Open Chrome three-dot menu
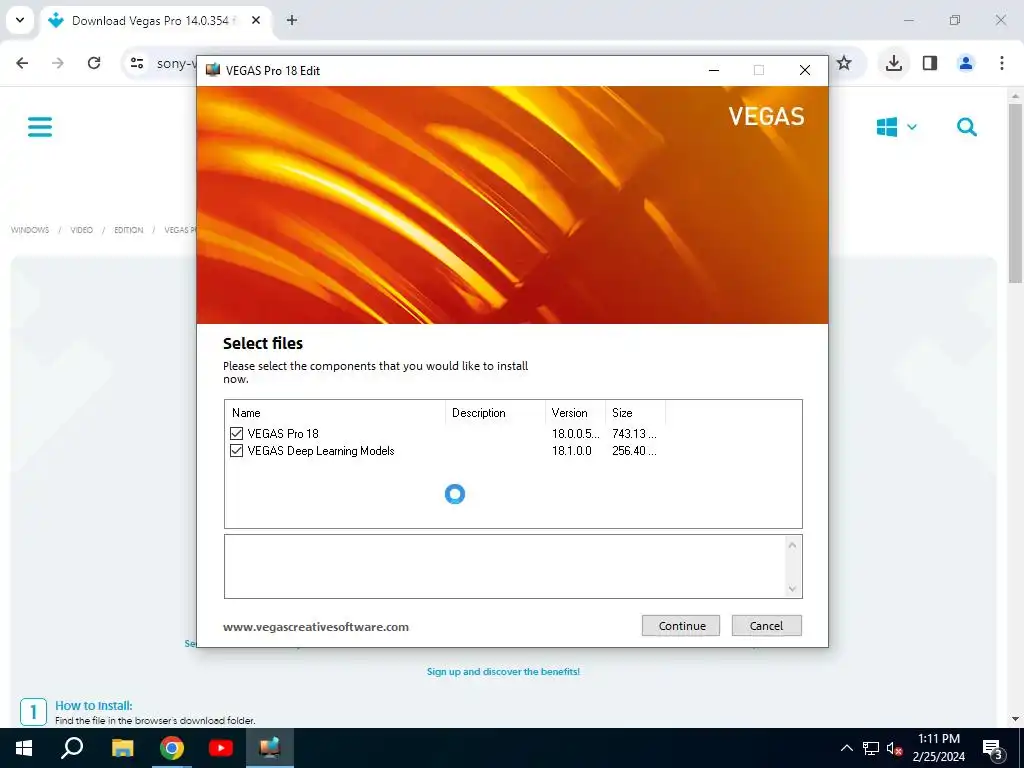The width and height of the screenshot is (1024, 768). click(x=1002, y=63)
